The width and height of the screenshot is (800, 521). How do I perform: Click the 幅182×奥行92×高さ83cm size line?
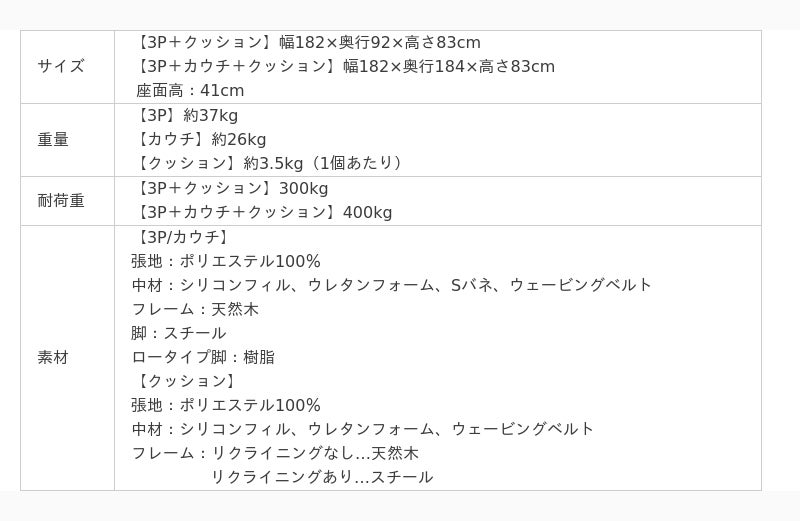(308, 43)
